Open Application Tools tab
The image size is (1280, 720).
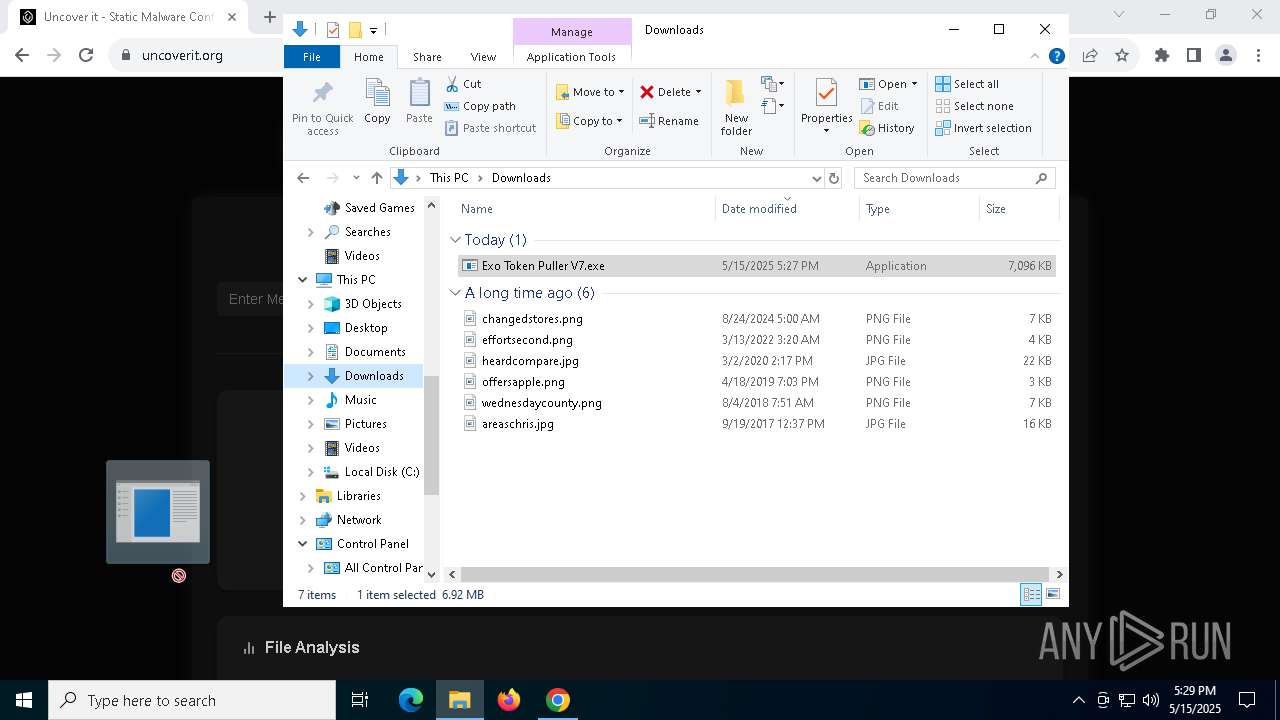[x=571, y=57]
